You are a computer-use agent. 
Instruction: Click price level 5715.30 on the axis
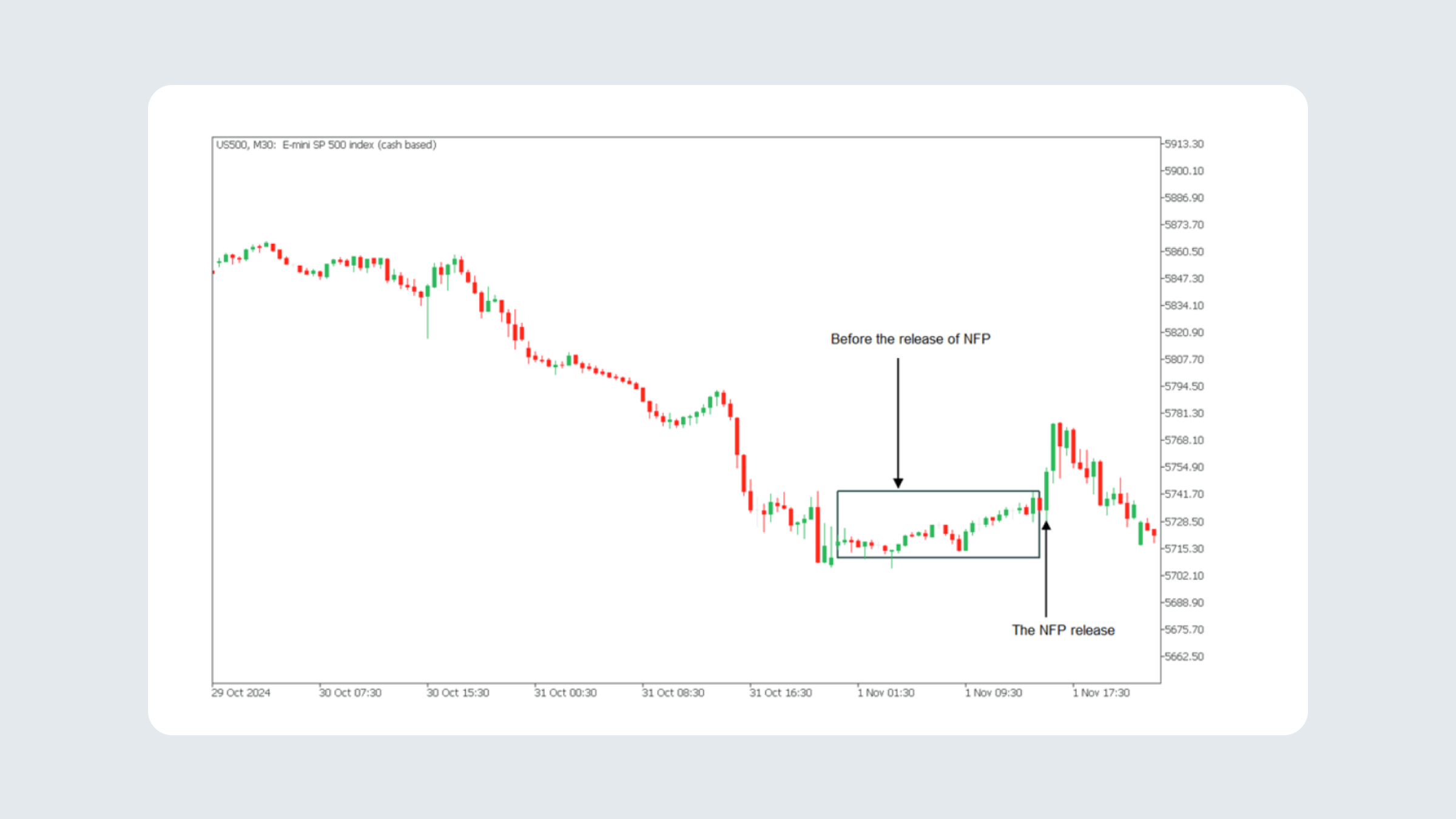click(x=1184, y=549)
